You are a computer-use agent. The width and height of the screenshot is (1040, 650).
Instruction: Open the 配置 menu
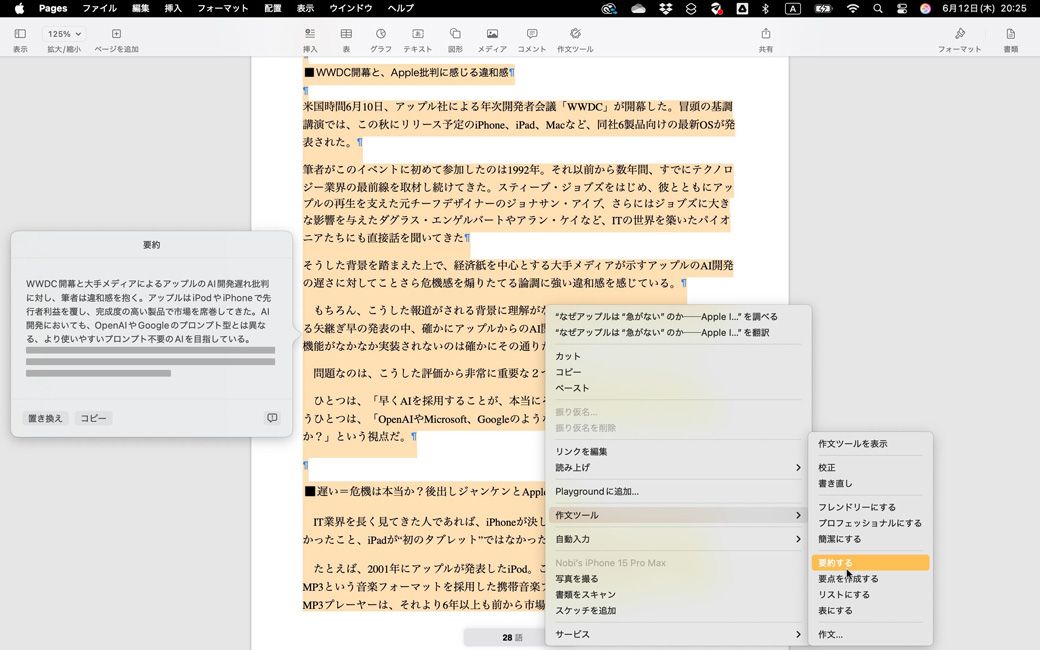tap(273, 9)
